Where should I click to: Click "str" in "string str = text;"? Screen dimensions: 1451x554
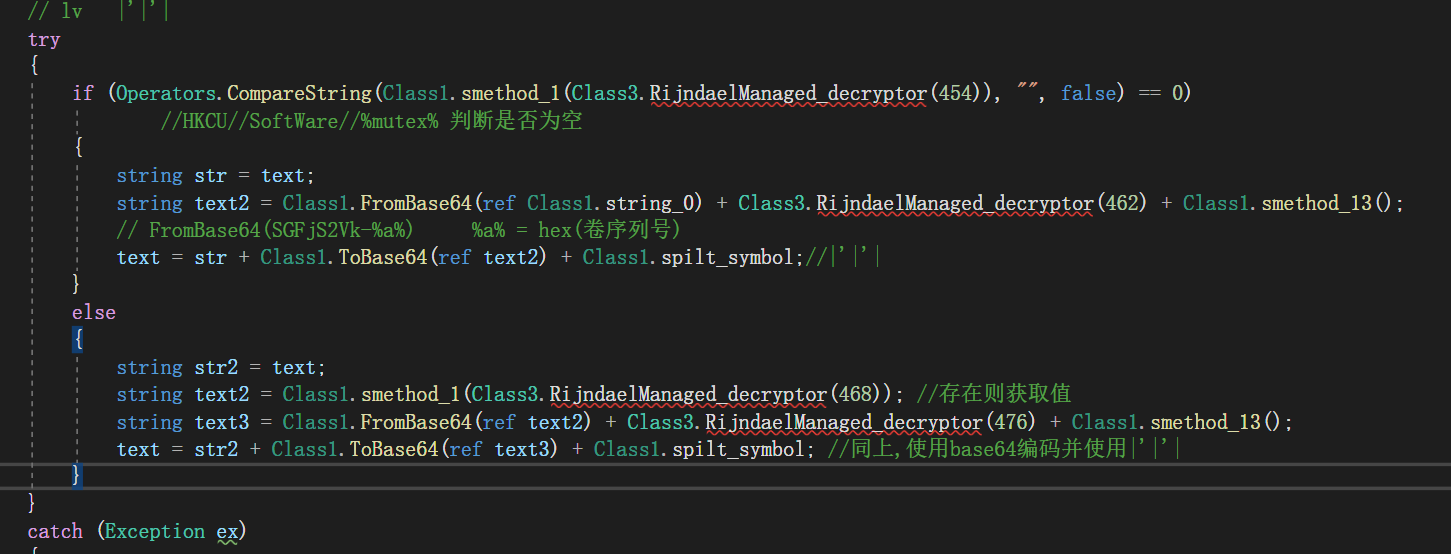(211, 176)
